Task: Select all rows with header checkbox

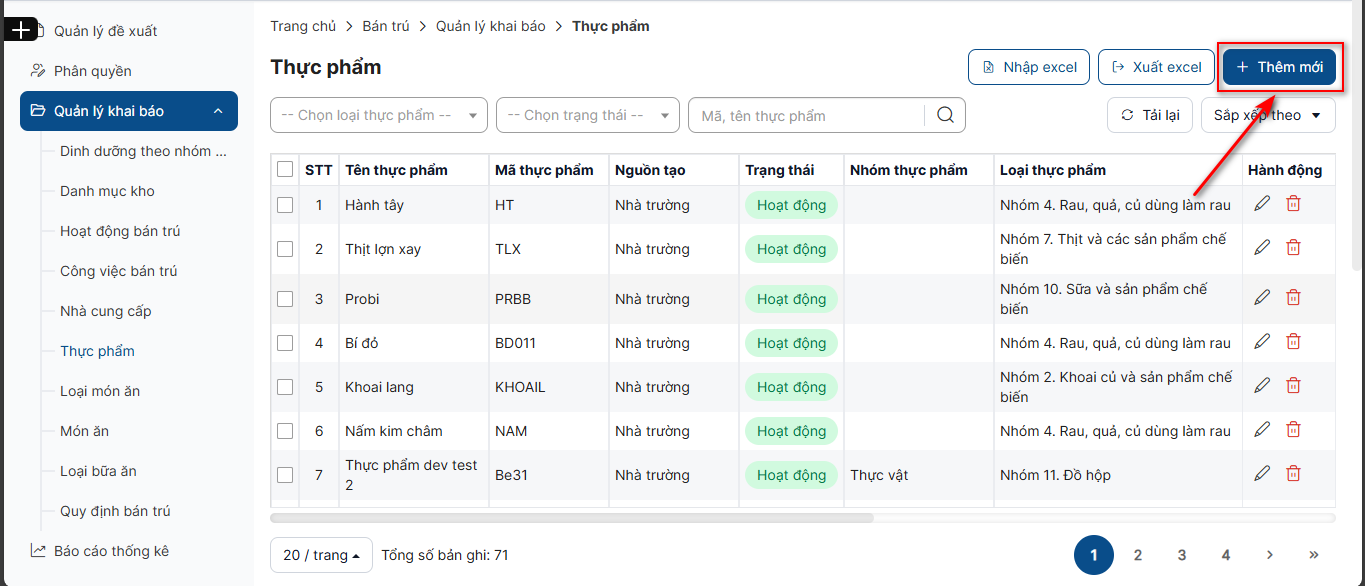Action: click(x=285, y=170)
